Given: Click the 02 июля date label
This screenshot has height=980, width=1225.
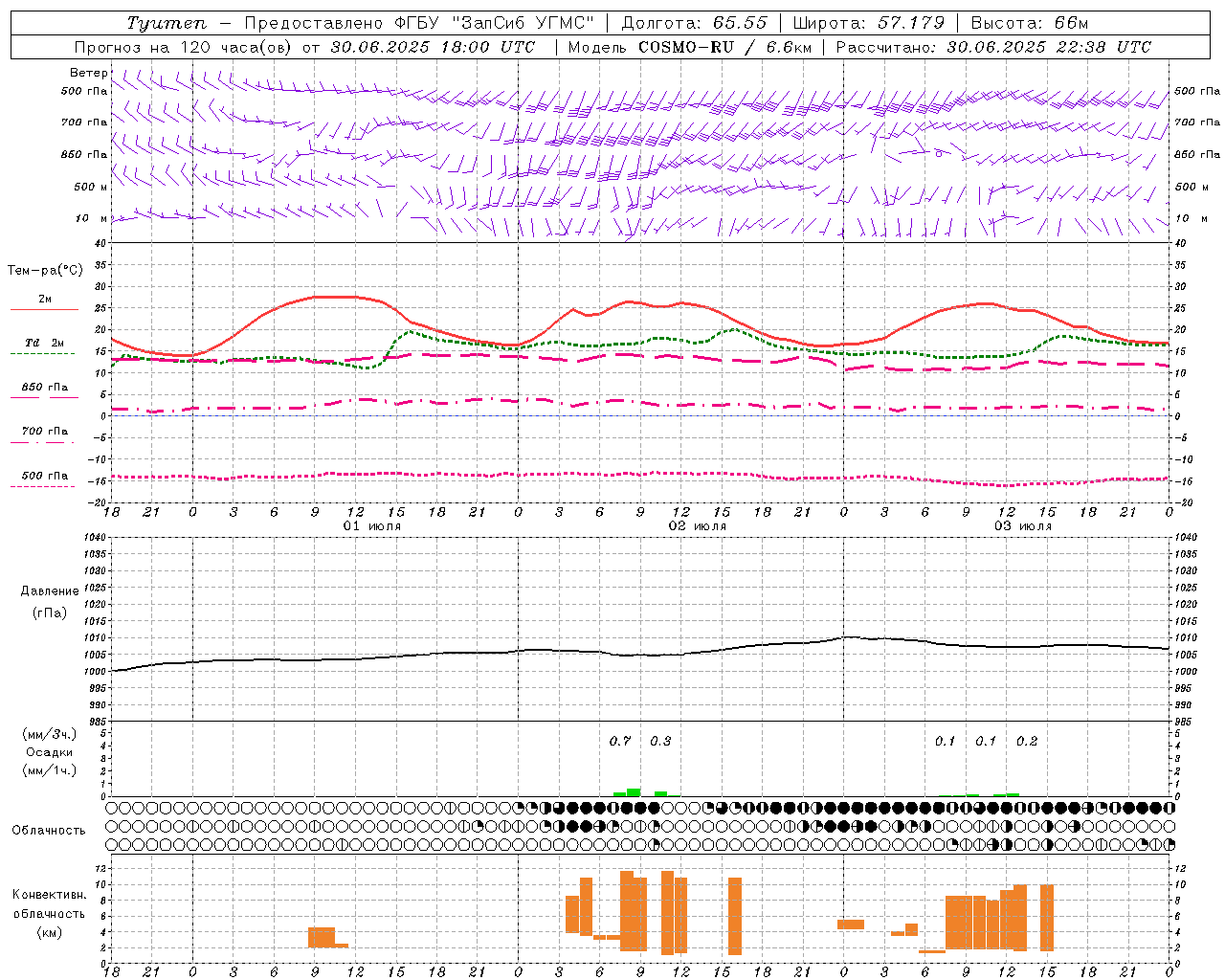Looking at the screenshot, I should [698, 526].
